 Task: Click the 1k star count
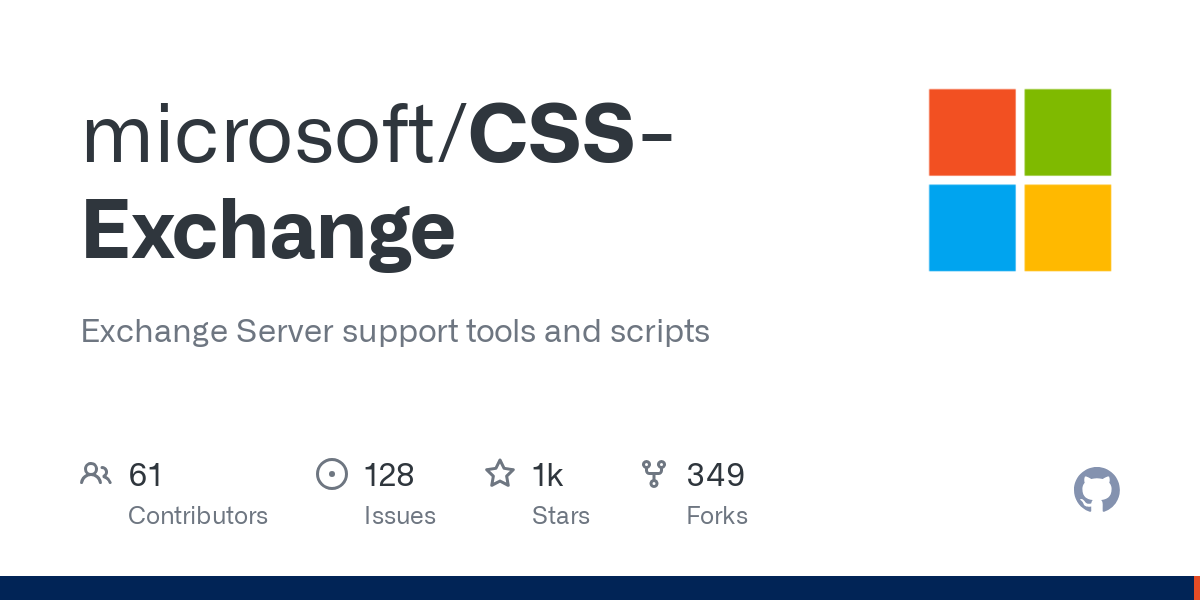[547, 475]
